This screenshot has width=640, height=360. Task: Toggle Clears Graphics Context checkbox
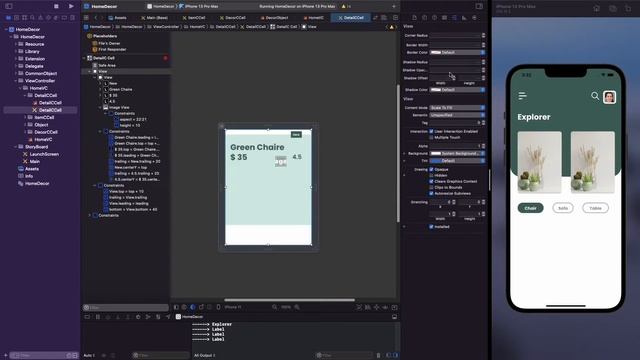(x=431, y=181)
